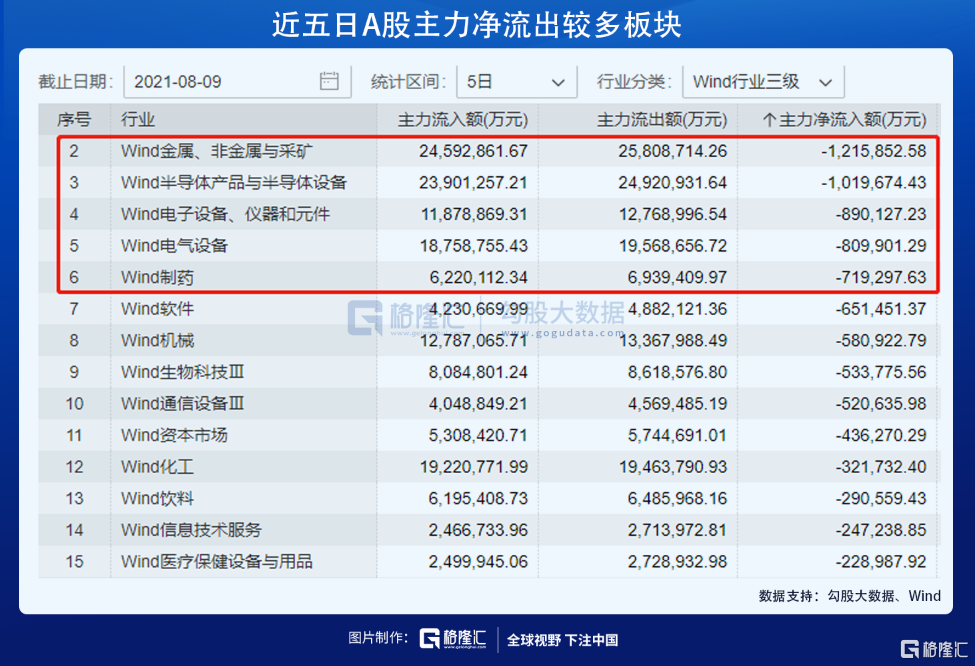The width and height of the screenshot is (975, 666).
Task: Click the 序号 column header
Action: click(x=74, y=120)
